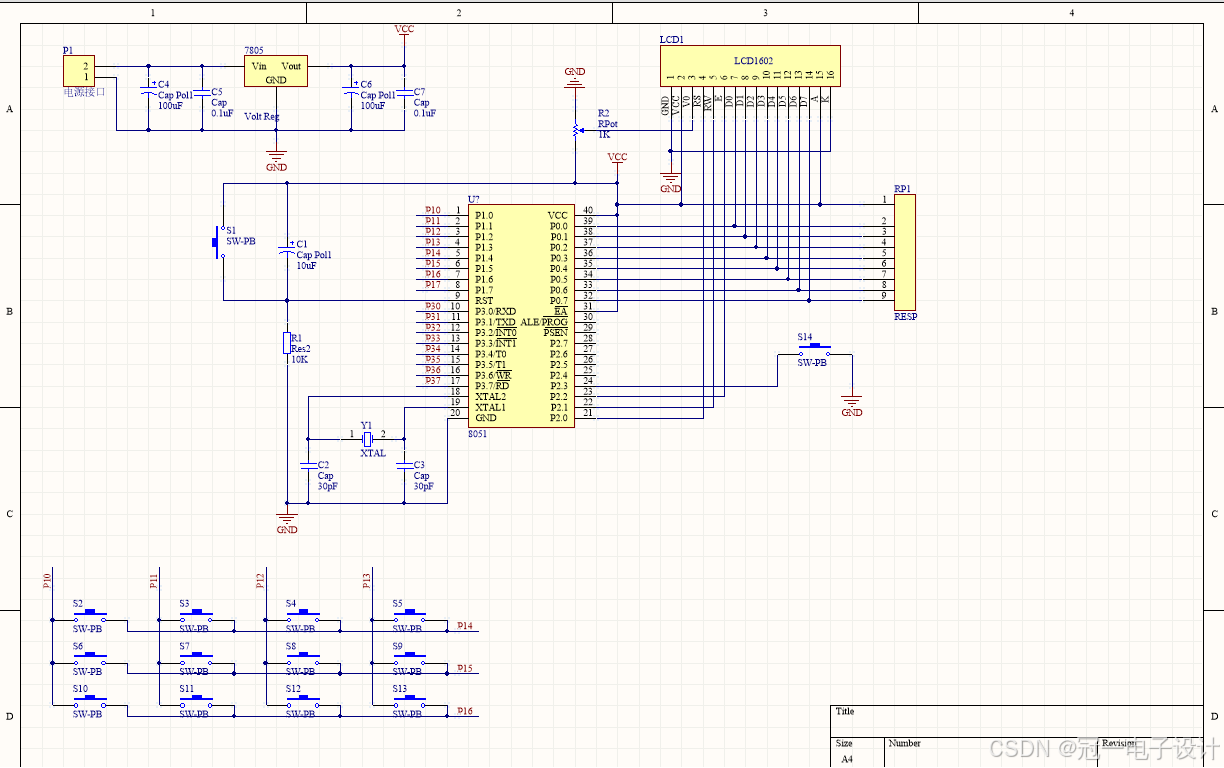Click the C4 polarized capacitor symbol
Image resolution: width=1224 pixels, height=768 pixels.
pyautogui.click(x=148, y=90)
